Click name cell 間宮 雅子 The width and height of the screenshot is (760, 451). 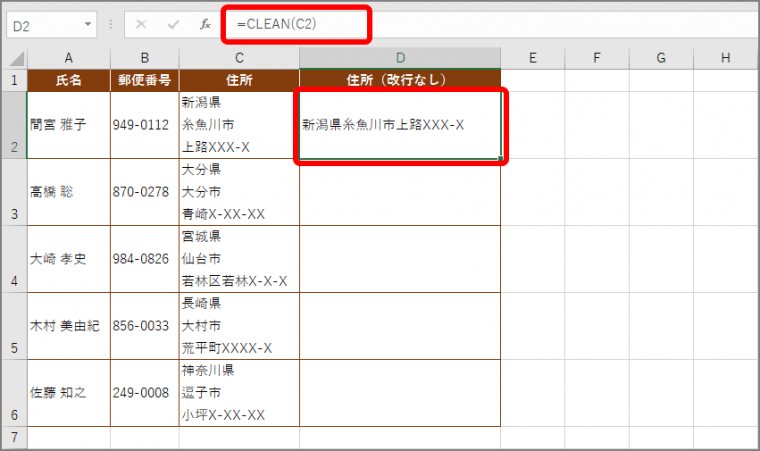pyautogui.click(x=69, y=125)
